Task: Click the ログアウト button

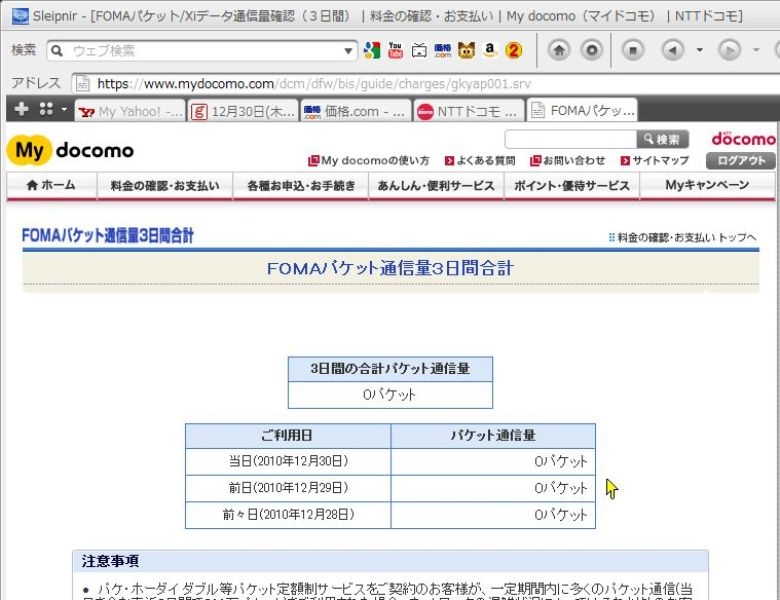Action: pos(741,161)
